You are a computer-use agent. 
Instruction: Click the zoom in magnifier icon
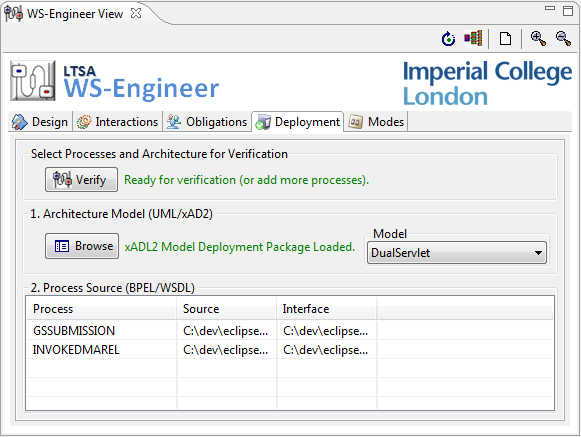[538, 38]
